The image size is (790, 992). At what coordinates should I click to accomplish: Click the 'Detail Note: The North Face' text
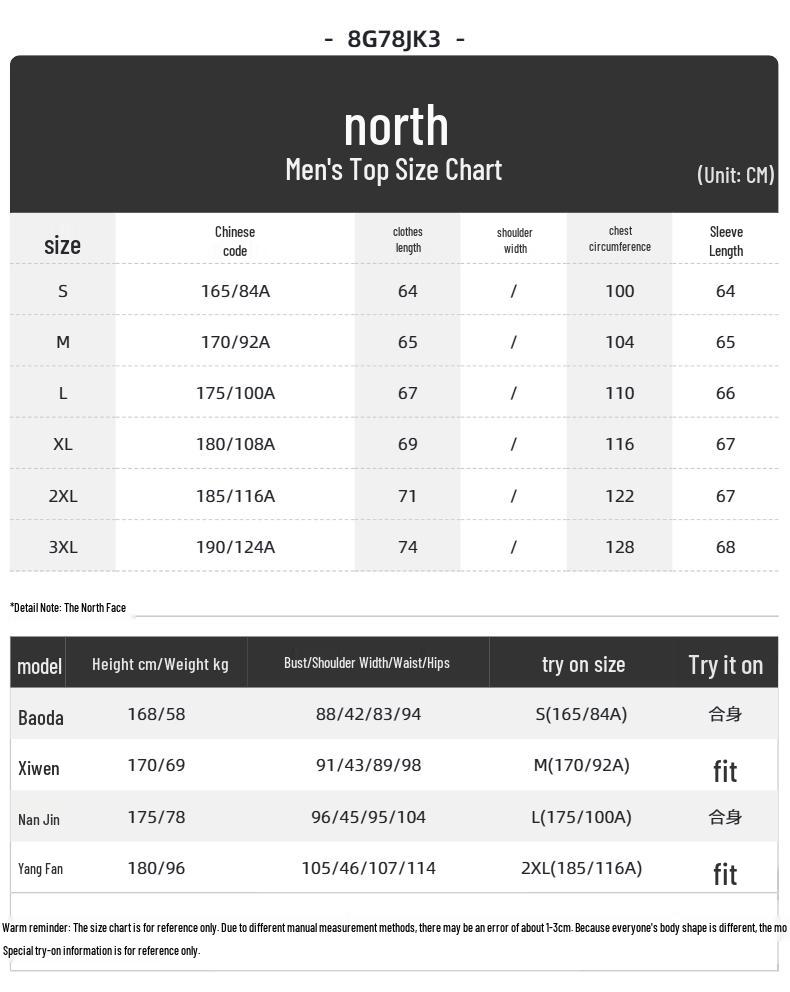click(x=68, y=607)
